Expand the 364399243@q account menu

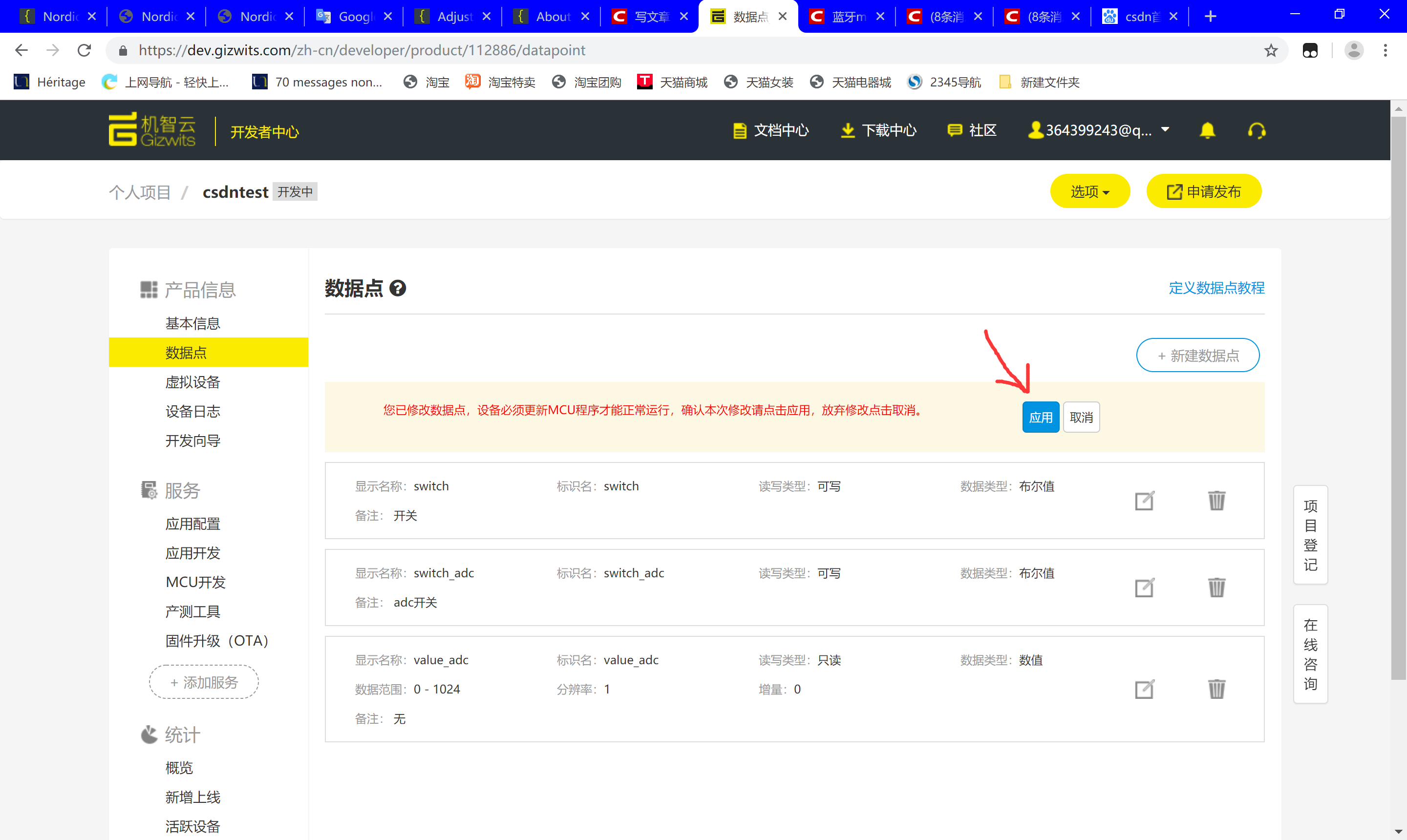[1098, 129]
